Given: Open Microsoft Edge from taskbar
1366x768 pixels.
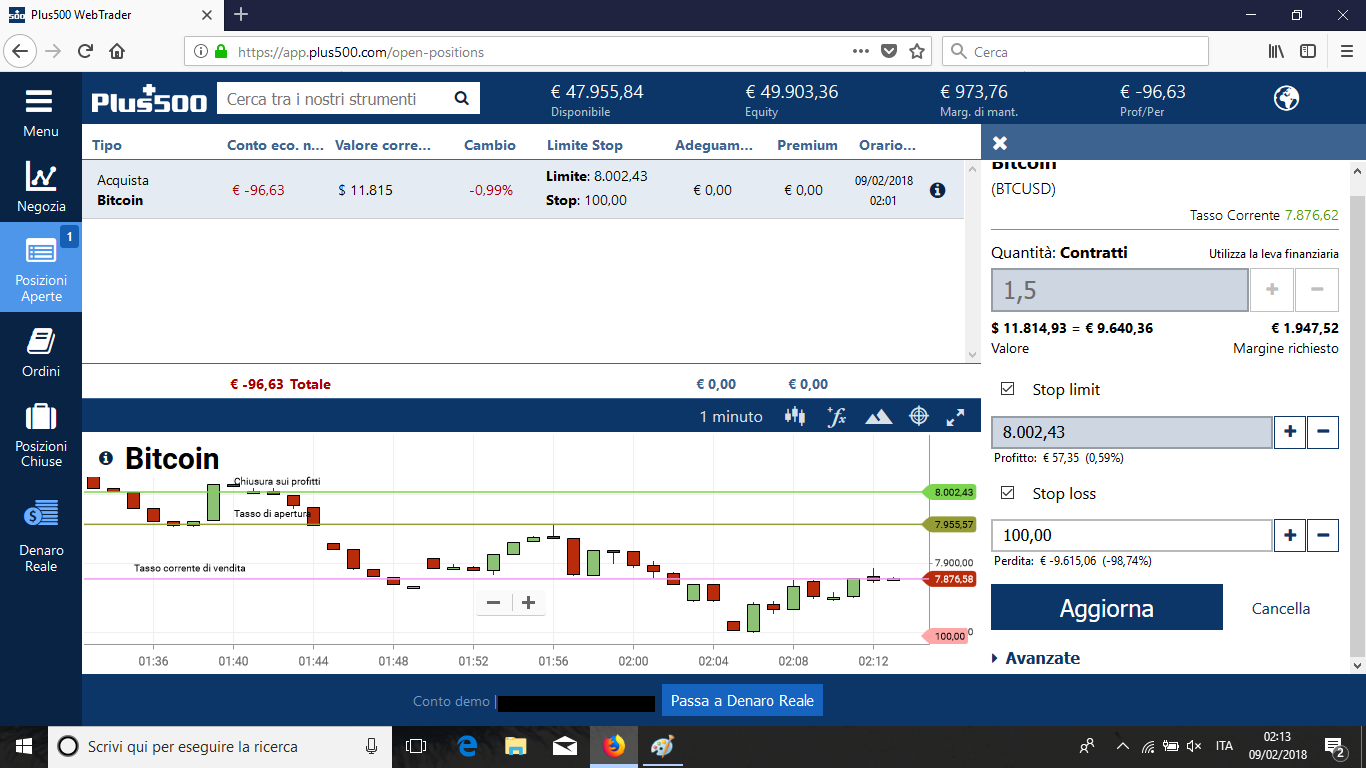Looking at the screenshot, I should [467, 746].
